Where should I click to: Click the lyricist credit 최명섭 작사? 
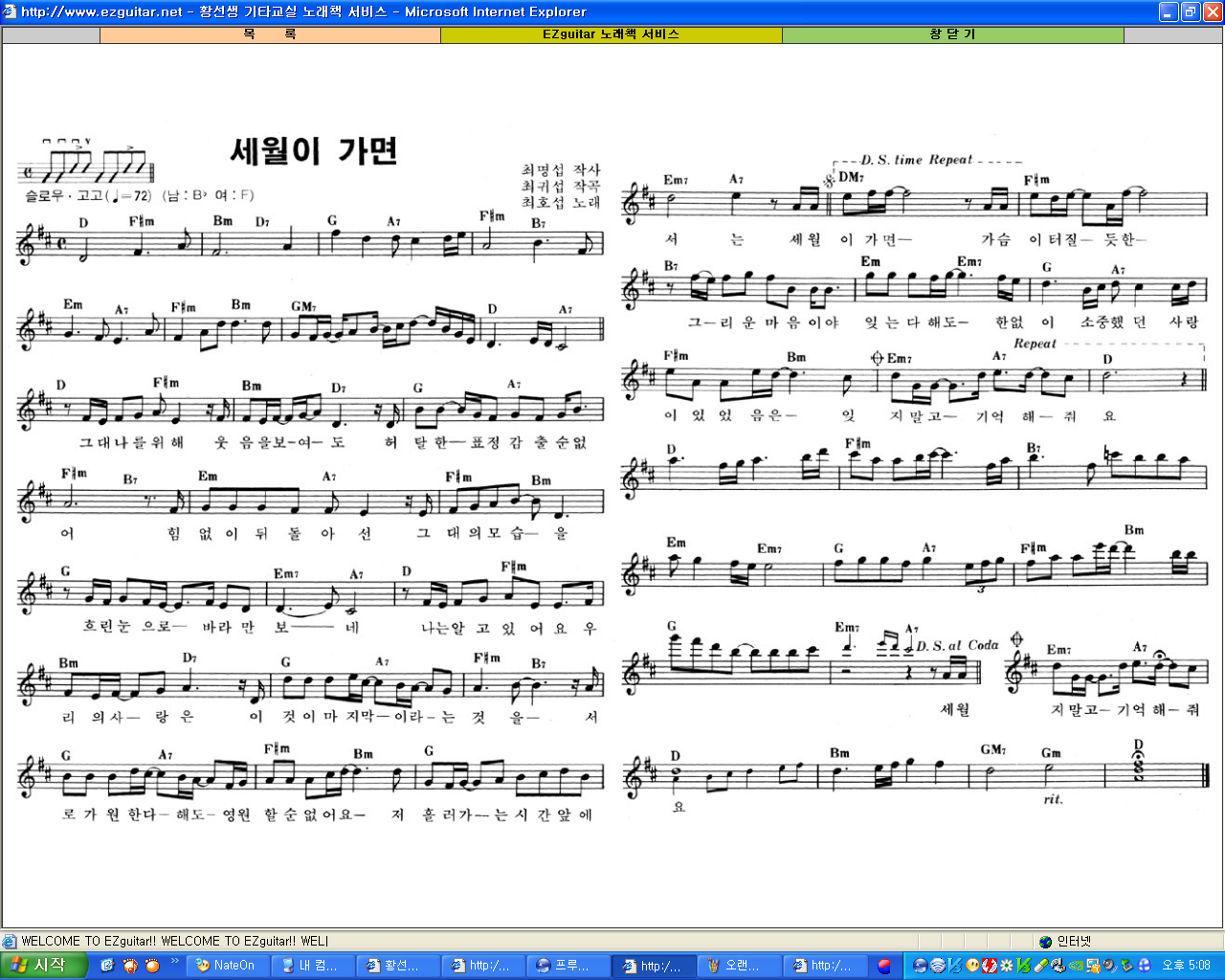tap(561, 169)
